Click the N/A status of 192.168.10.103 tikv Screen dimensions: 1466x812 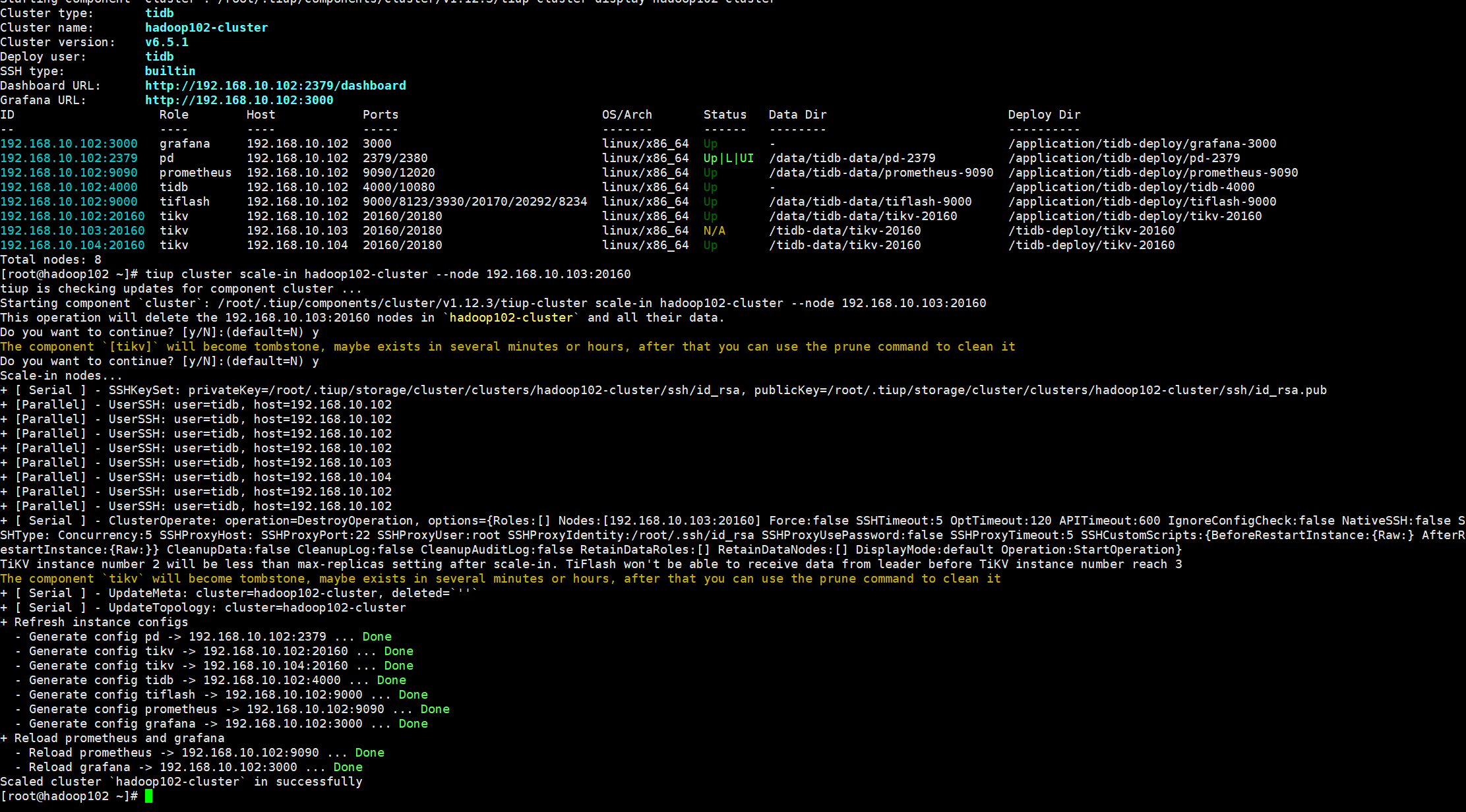tap(714, 231)
